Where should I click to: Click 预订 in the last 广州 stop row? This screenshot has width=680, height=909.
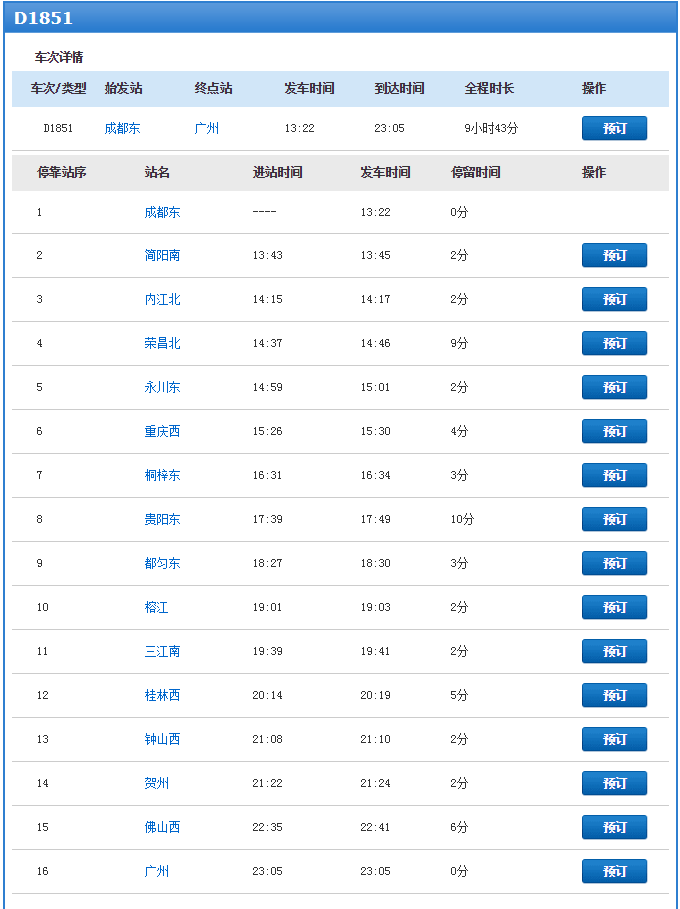point(614,871)
